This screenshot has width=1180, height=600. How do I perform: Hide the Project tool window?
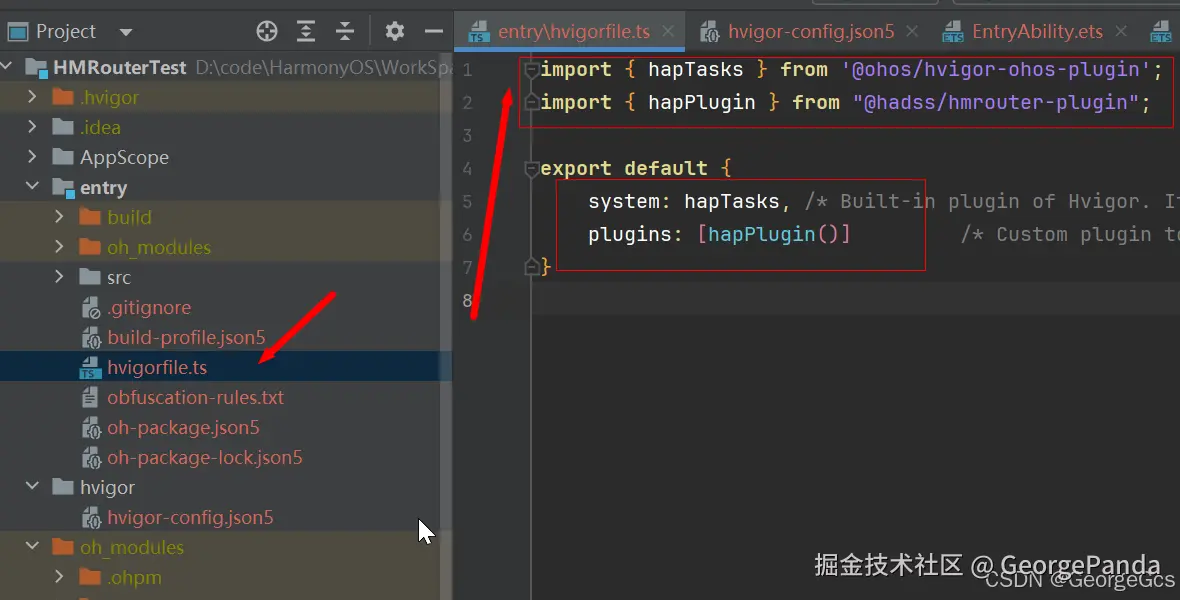coord(433,31)
